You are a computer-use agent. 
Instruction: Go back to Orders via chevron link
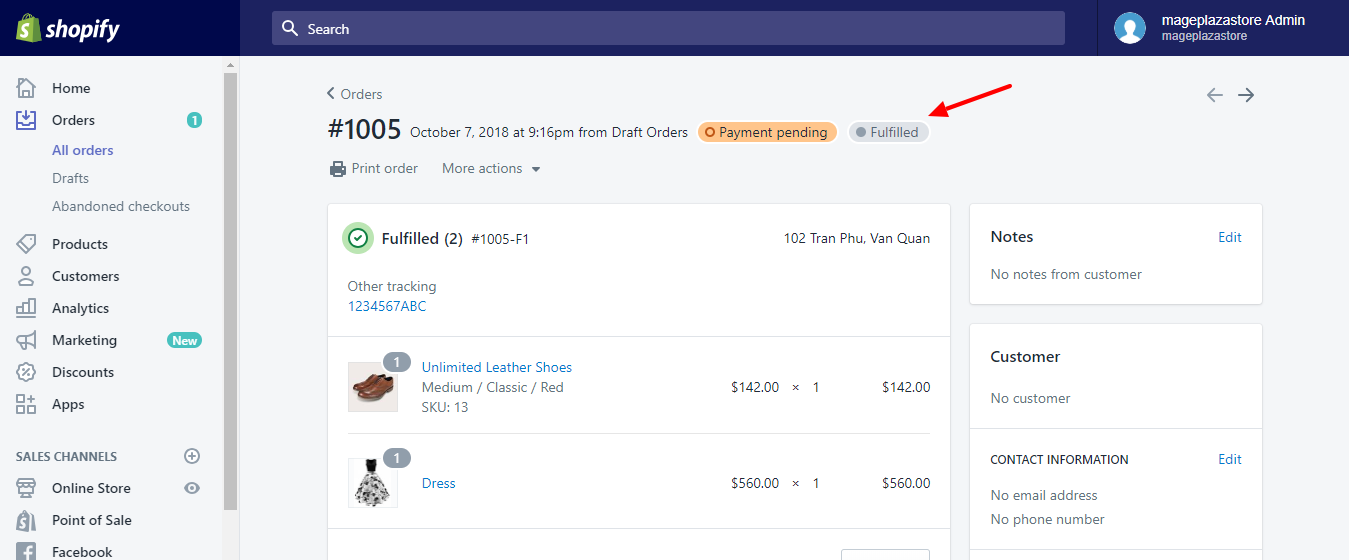point(355,94)
